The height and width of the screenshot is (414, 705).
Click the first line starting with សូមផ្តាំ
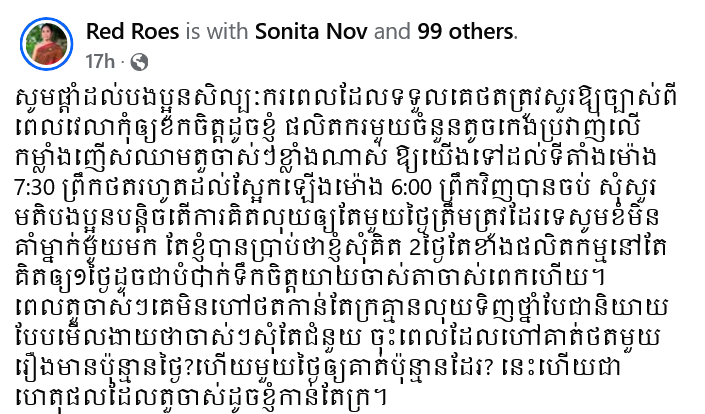(x=345, y=98)
